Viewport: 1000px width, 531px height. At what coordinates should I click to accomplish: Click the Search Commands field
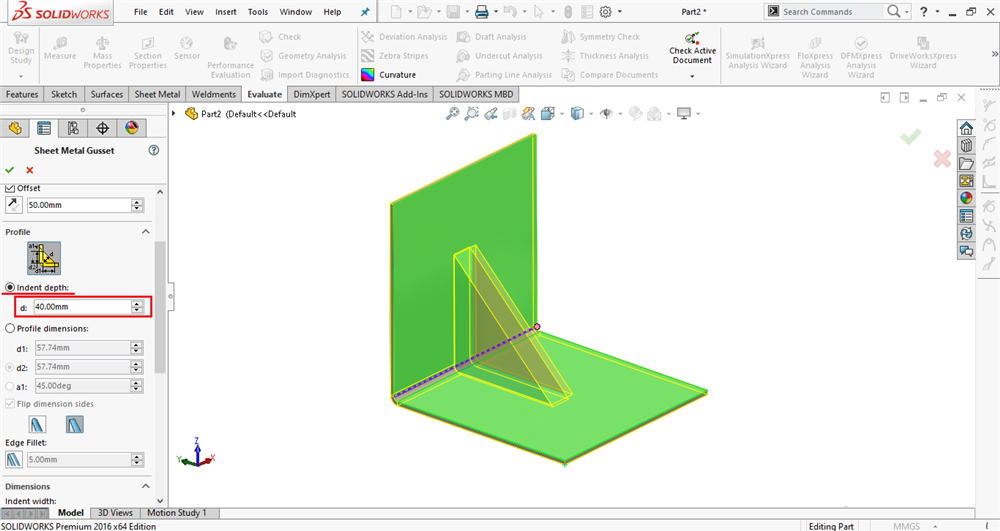832,11
